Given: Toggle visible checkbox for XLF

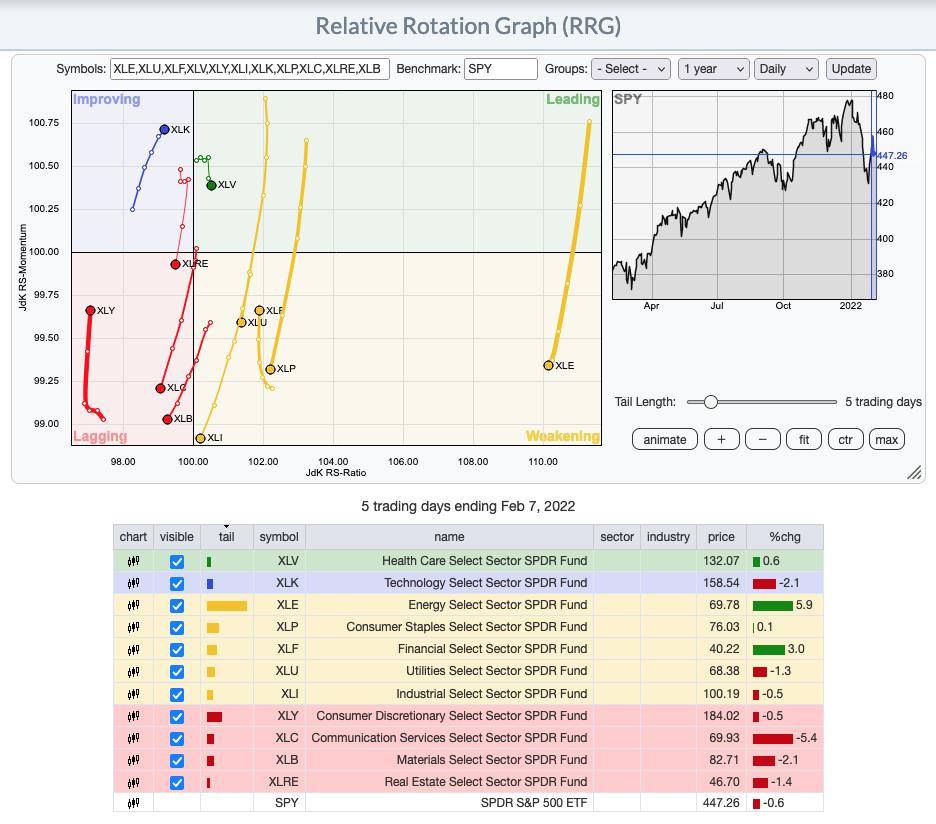Looking at the screenshot, I should 177,650.
